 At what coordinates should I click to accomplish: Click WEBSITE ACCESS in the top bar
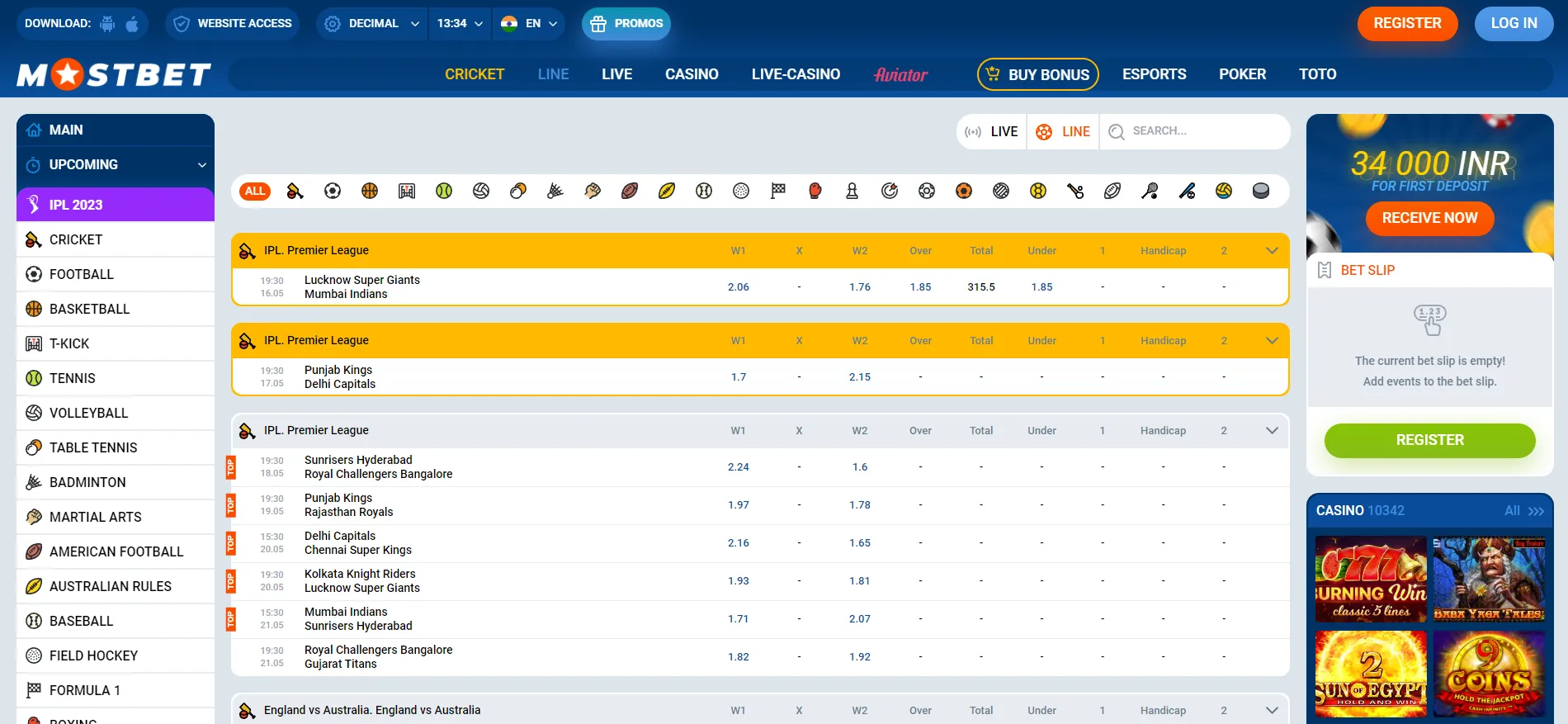(232, 23)
